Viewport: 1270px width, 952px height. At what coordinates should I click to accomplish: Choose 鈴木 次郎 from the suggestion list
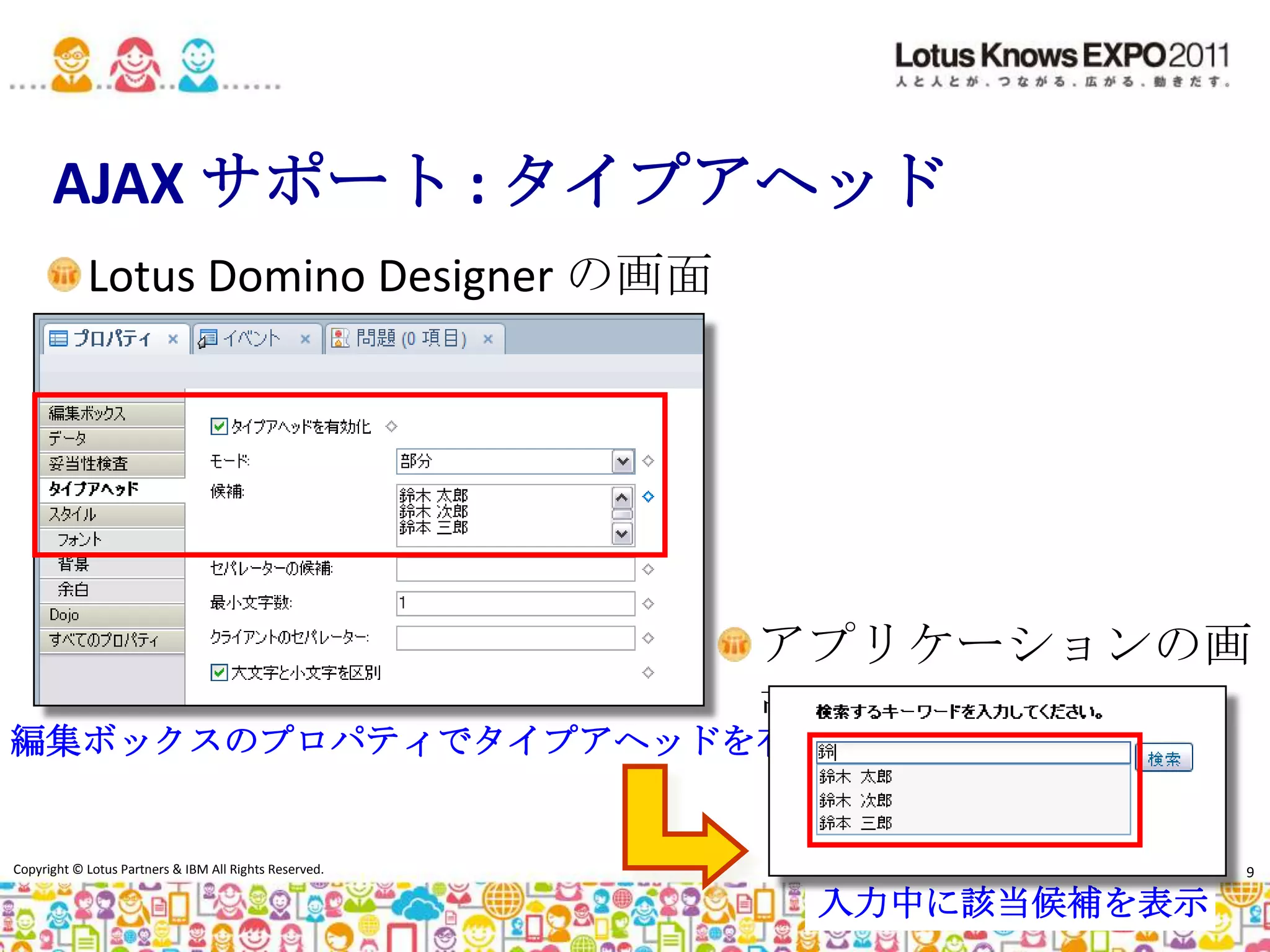point(856,800)
